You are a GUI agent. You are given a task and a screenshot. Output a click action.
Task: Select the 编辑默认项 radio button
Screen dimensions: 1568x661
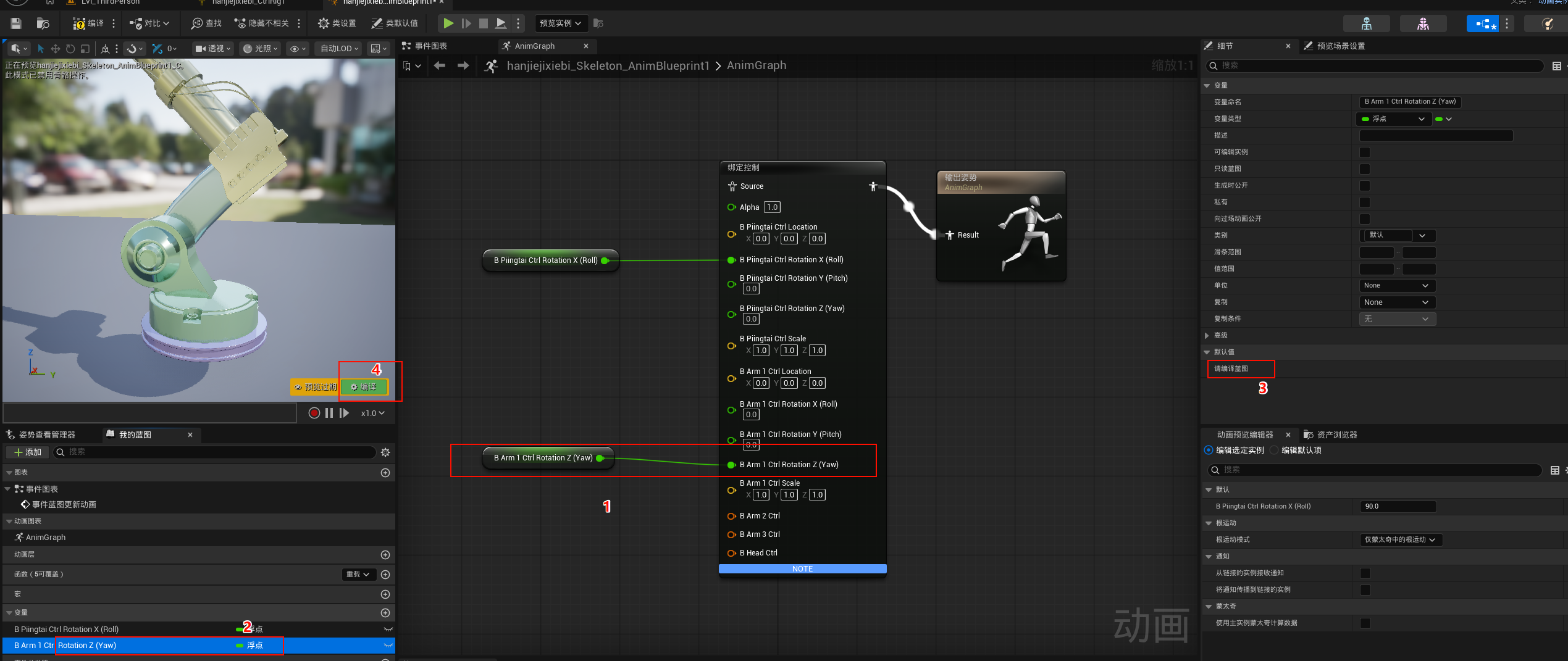pyautogui.click(x=1274, y=450)
